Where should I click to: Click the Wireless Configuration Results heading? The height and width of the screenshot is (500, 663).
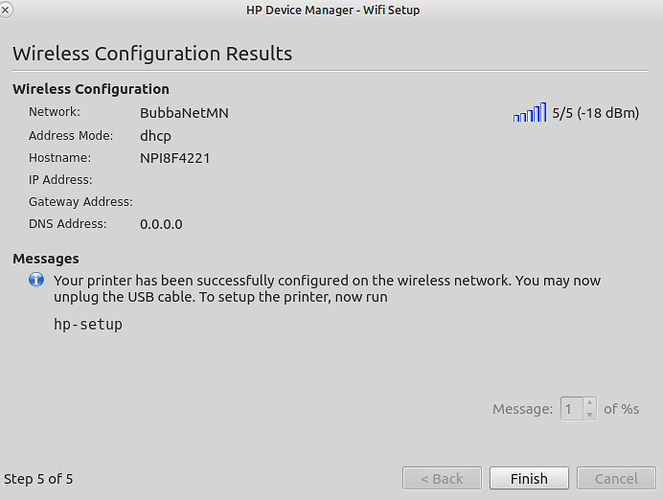152,54
